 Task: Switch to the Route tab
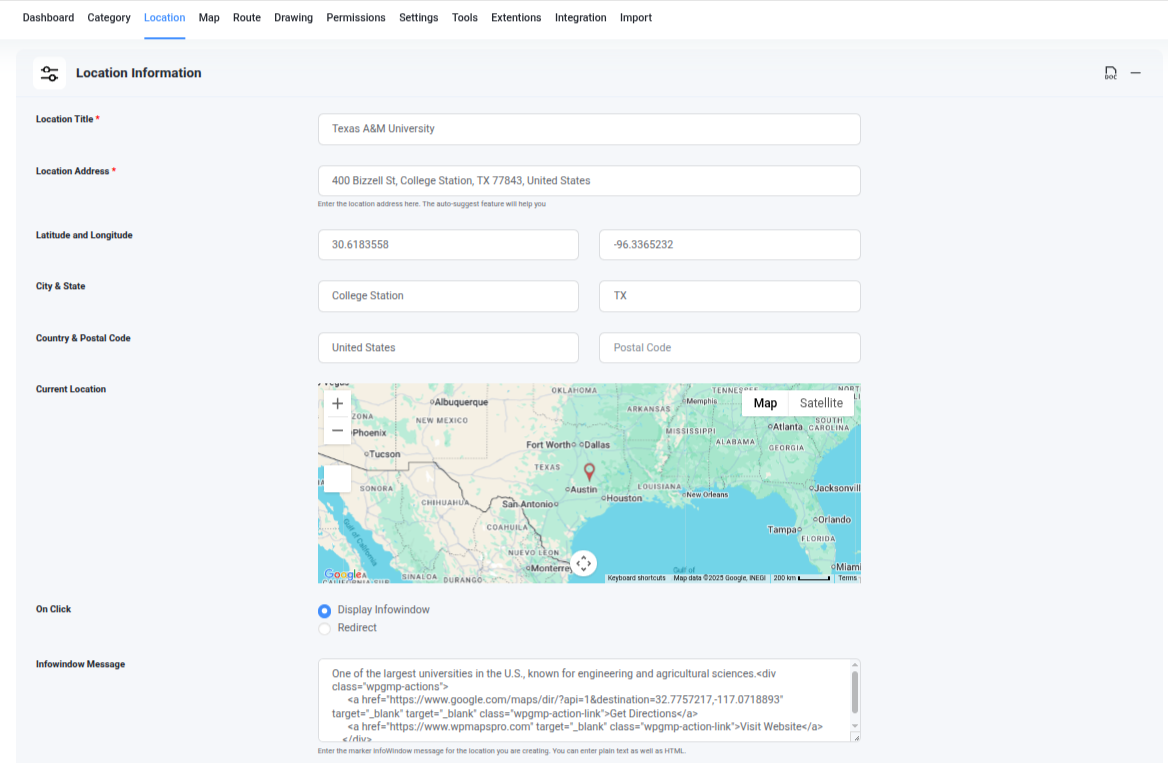pos(246,17)
